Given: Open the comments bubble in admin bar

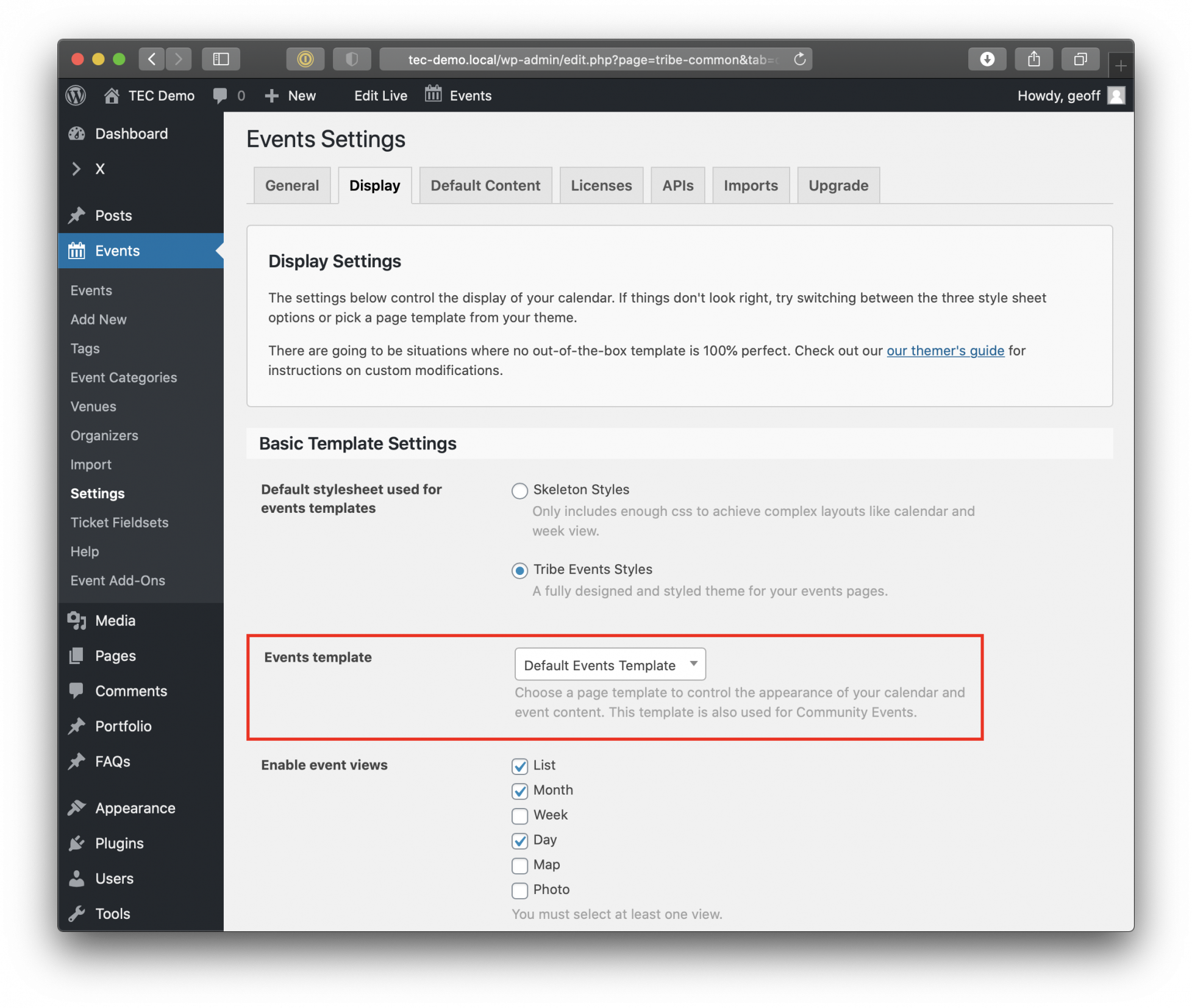Looking at the screenshot, I should coord(229,96).
